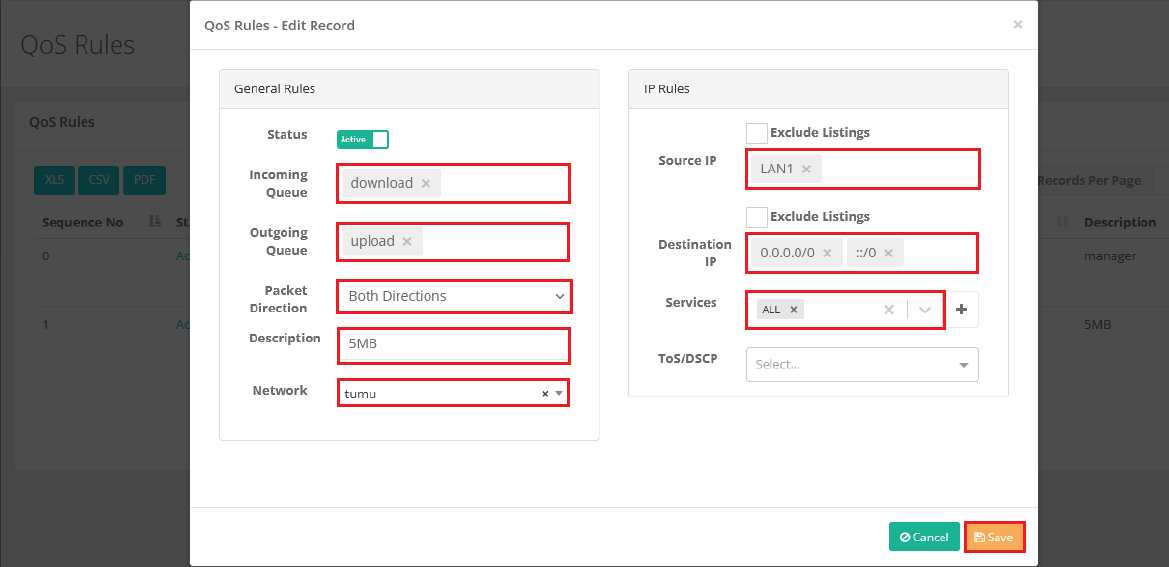Click the Description text field
Screen dimensions: 1169x567
coord(455,345)
